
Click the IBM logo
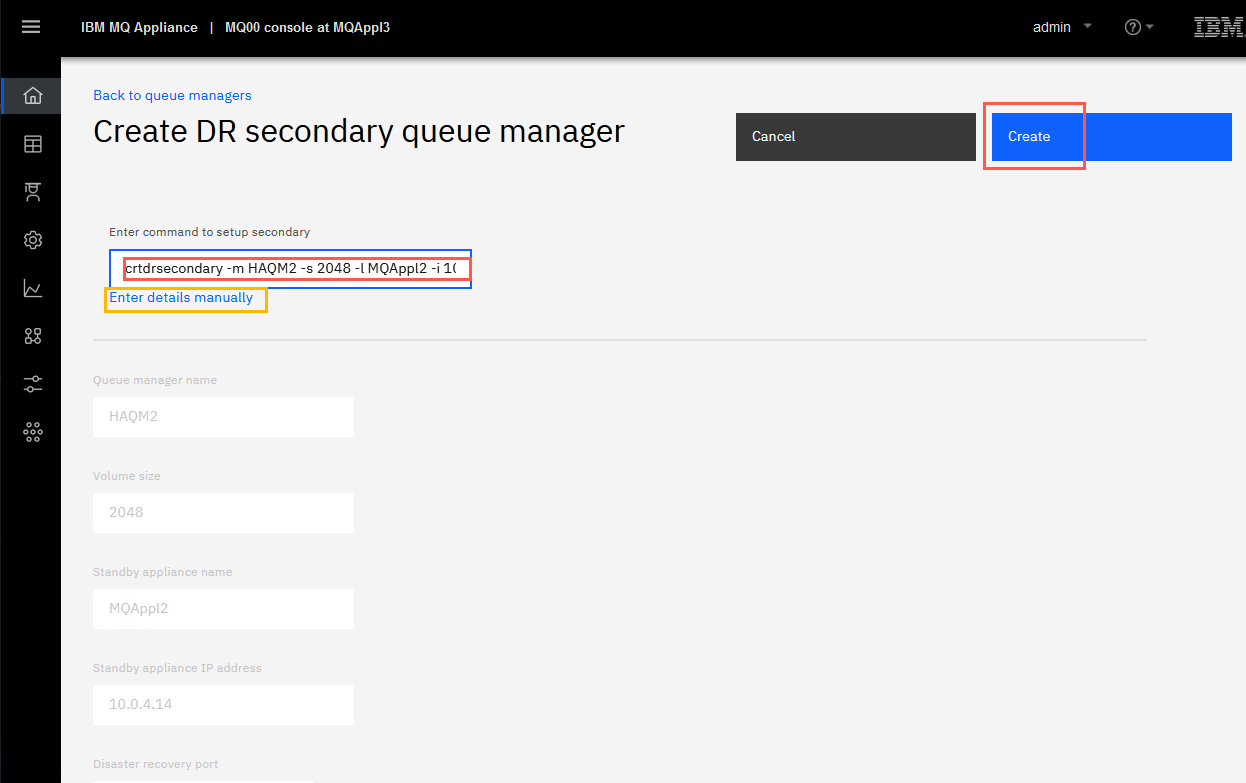[1218, 27]
